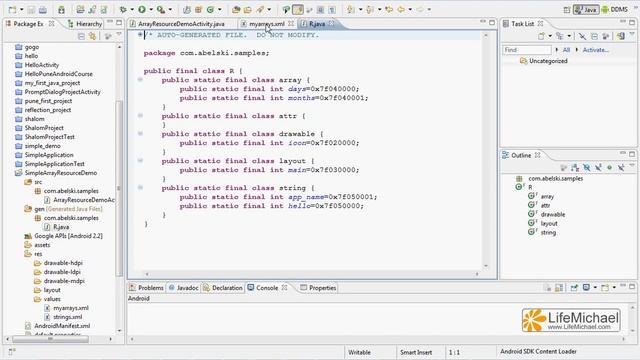Toggle Mark Occurrences toolbar button

[298, 9]
